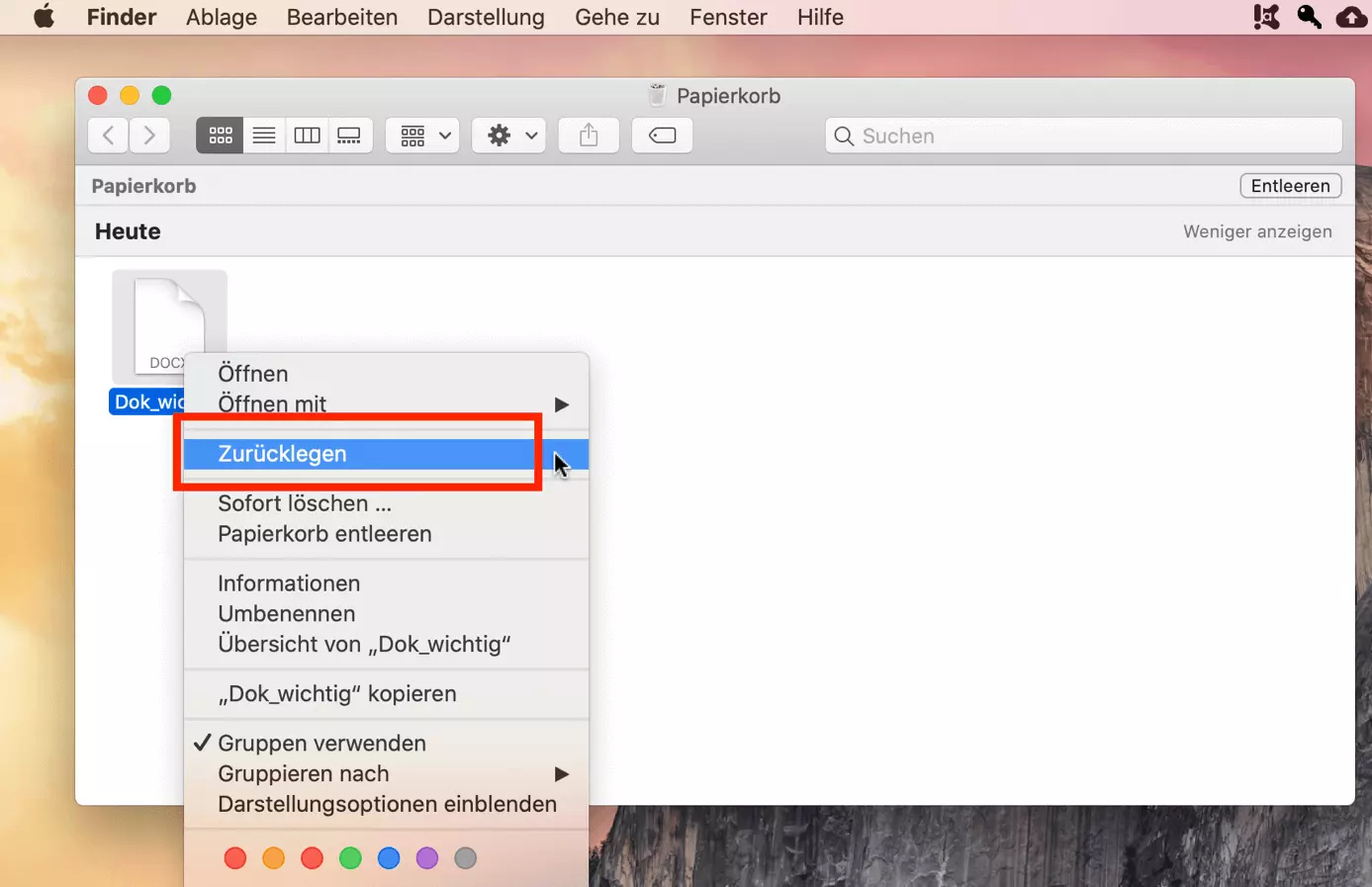Viewport: 1372px width, 887px height.
Task: Apply the orange tag color
Action: tap(274, 858)
